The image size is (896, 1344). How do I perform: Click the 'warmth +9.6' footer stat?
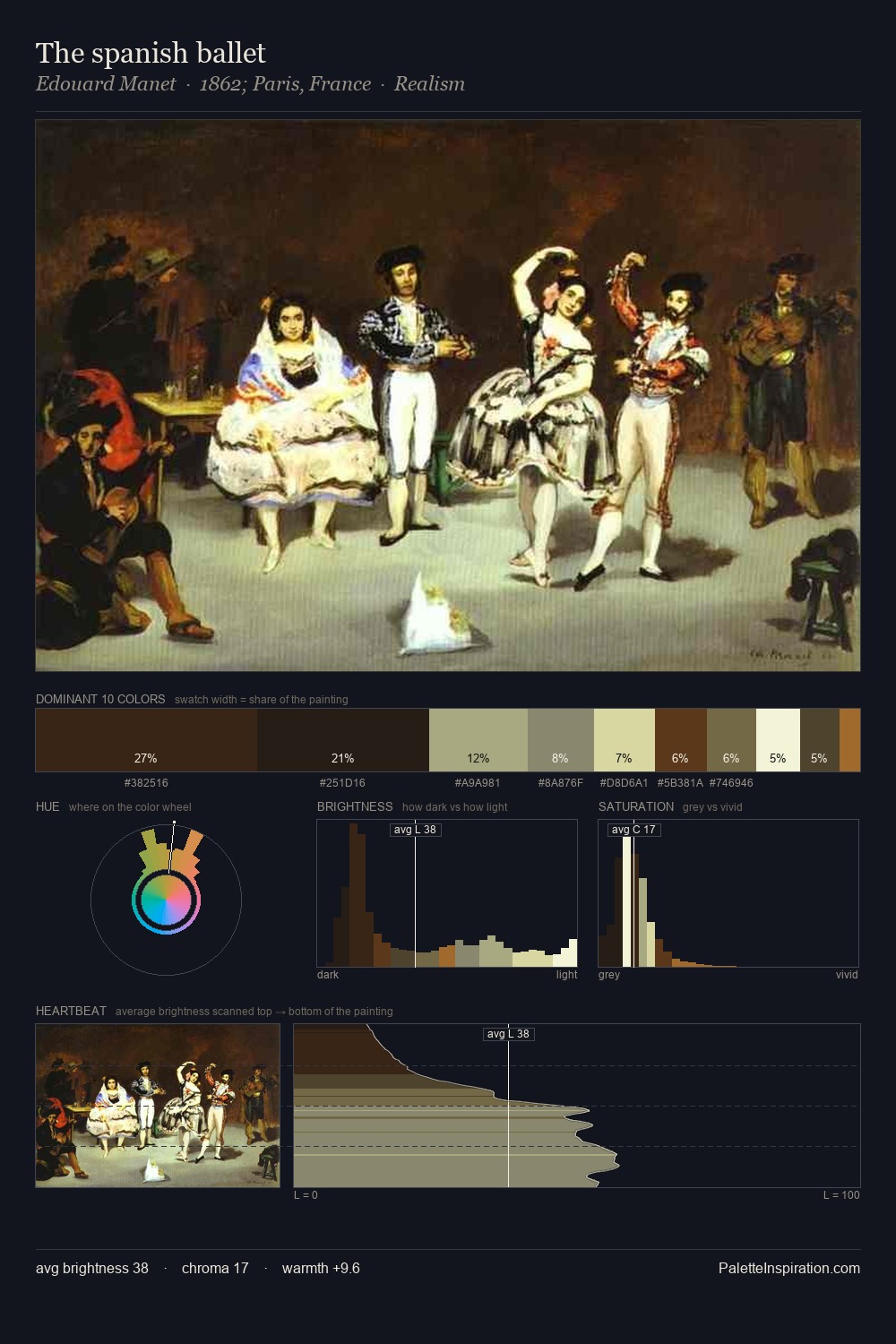321,1269
